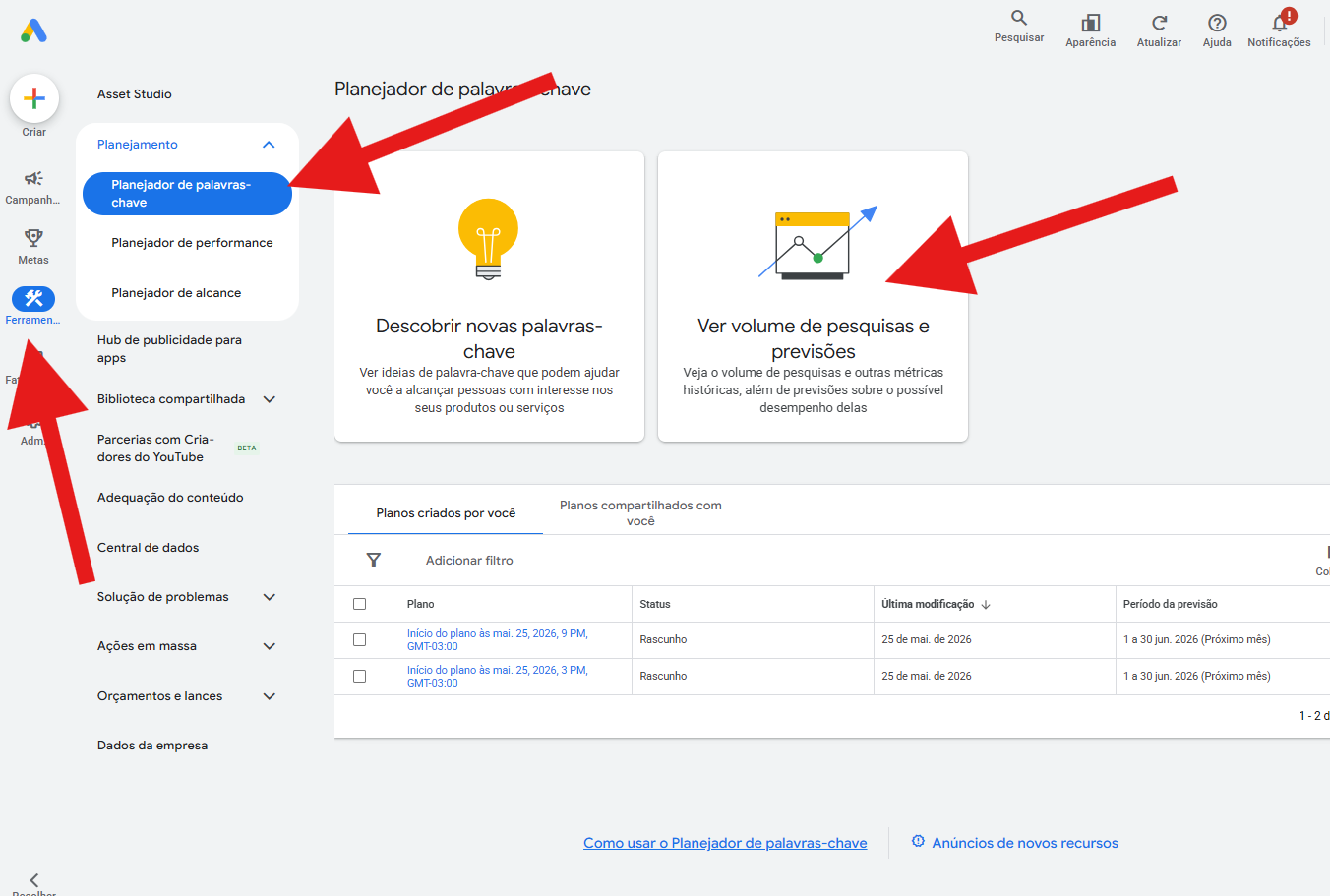The image size is (1330, 896).
Task: Click the Status column header
Action: (x=655, y=604)
